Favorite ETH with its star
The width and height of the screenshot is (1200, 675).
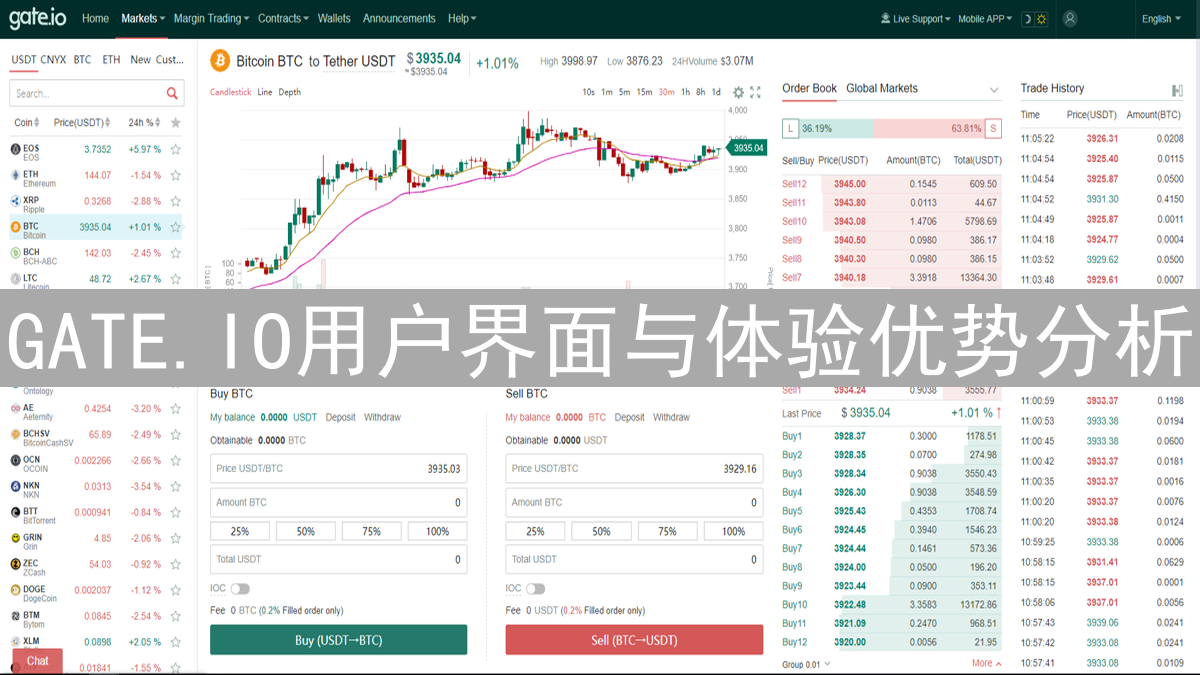[x=176, y=175]
